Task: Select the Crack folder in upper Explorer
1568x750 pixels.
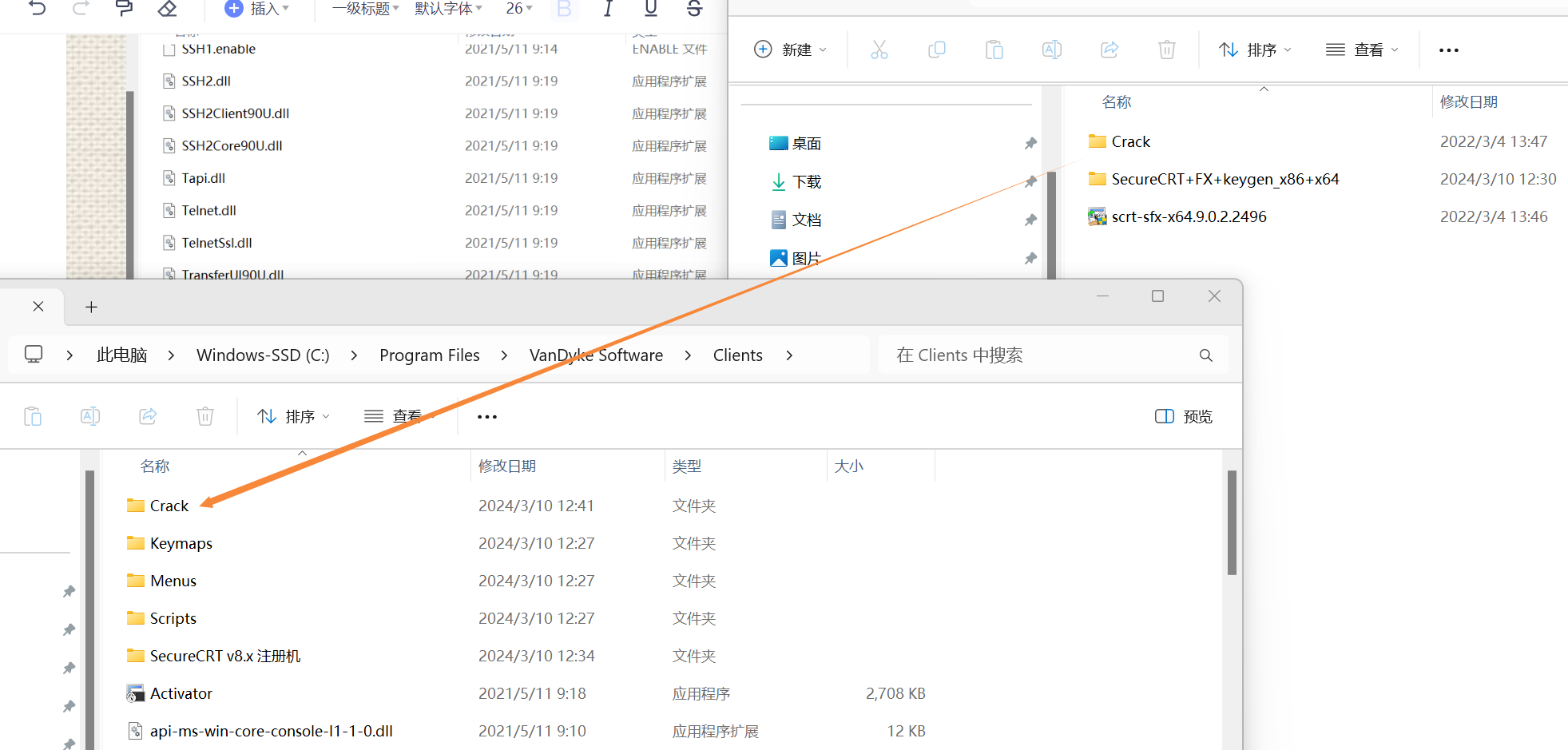Action: click(x=1119, y=141)
